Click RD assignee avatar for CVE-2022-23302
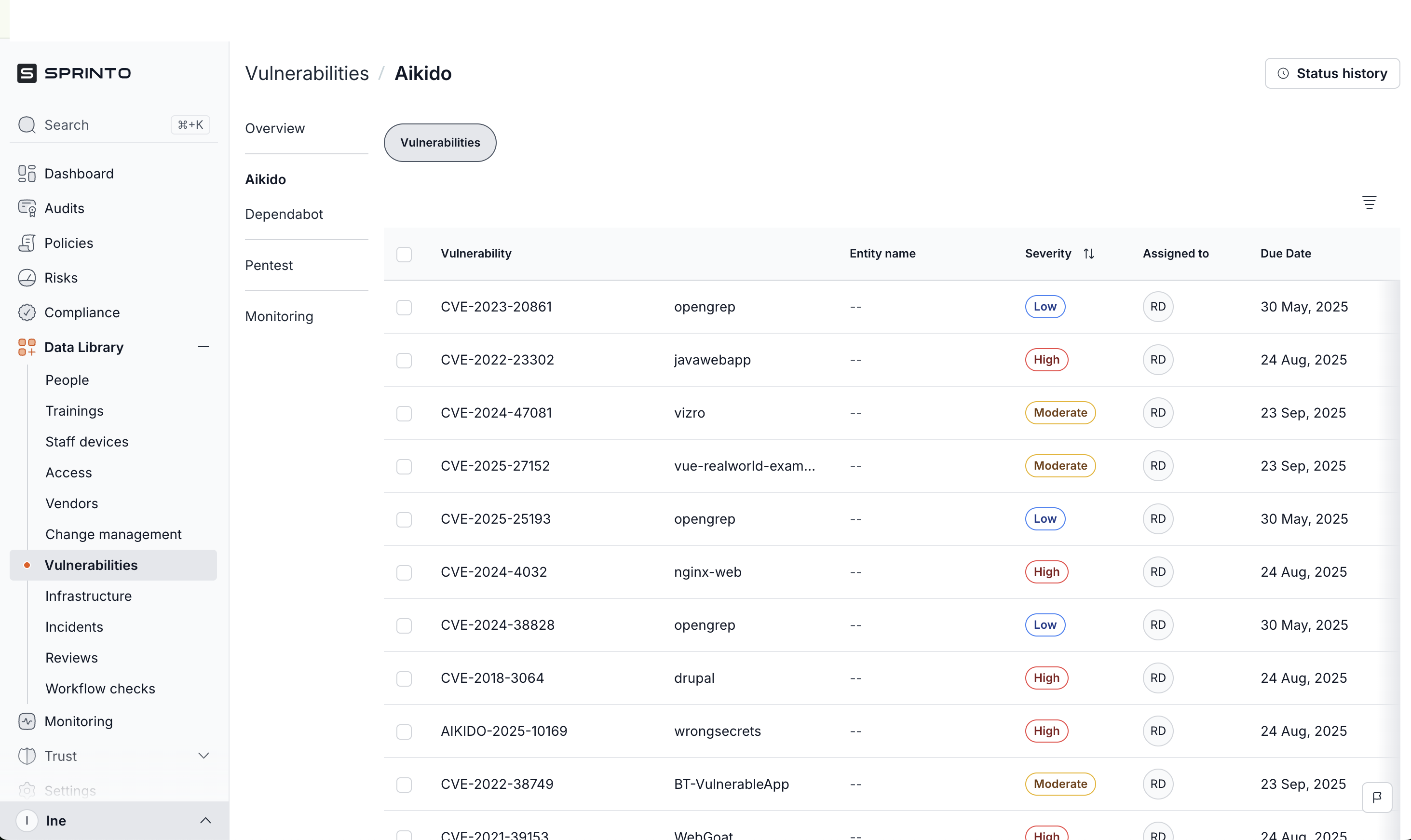Viewport: 1411px width, 840px height. point(1157,359)
